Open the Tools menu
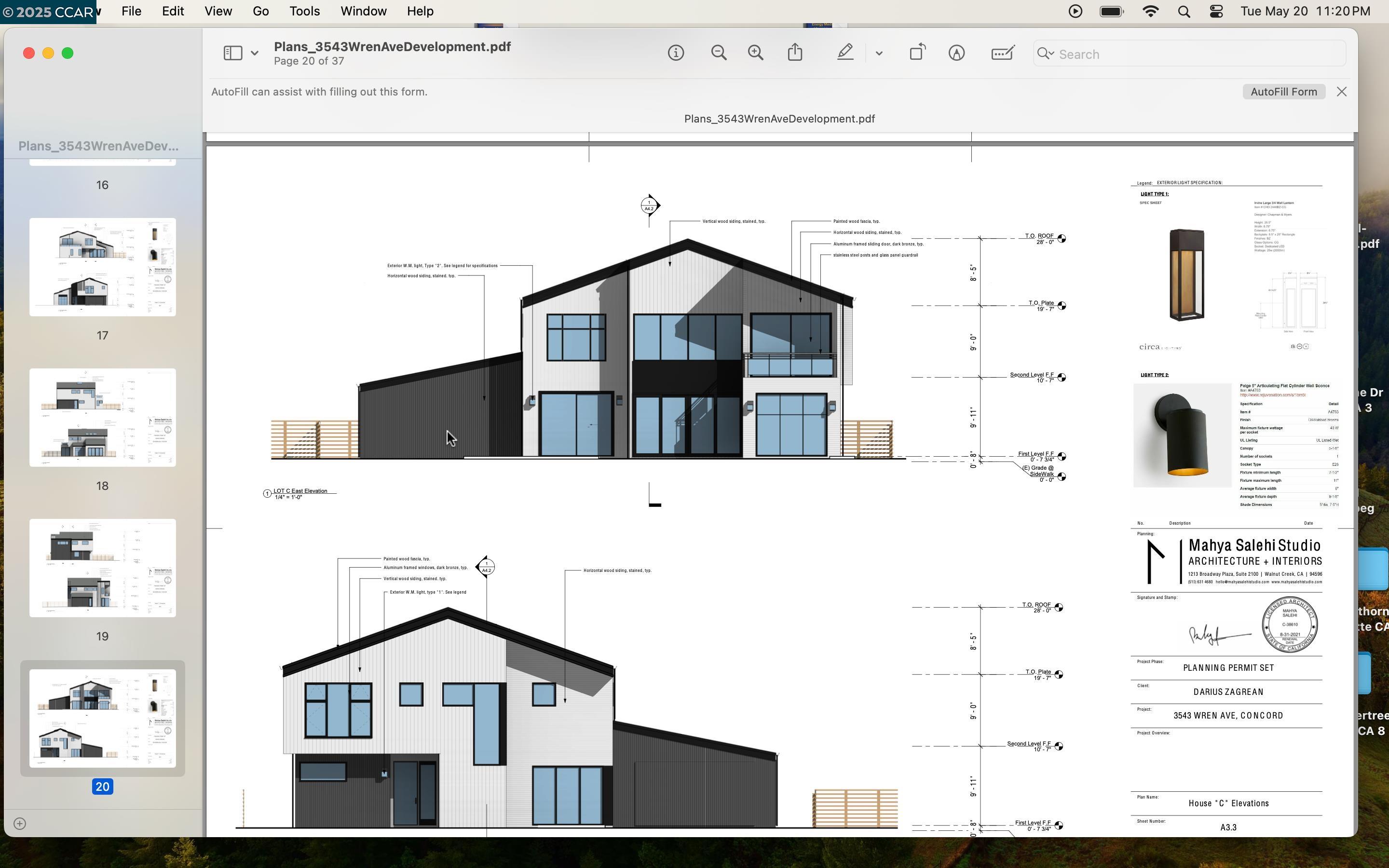 coord(304,12)
